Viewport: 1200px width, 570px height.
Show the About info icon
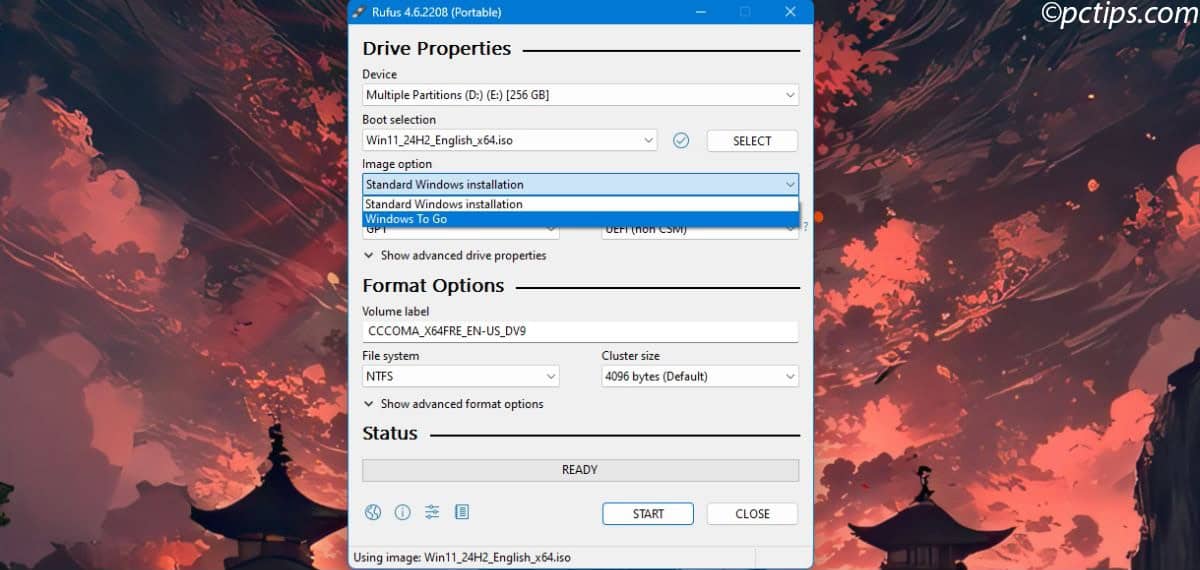[x=402, y=513]
